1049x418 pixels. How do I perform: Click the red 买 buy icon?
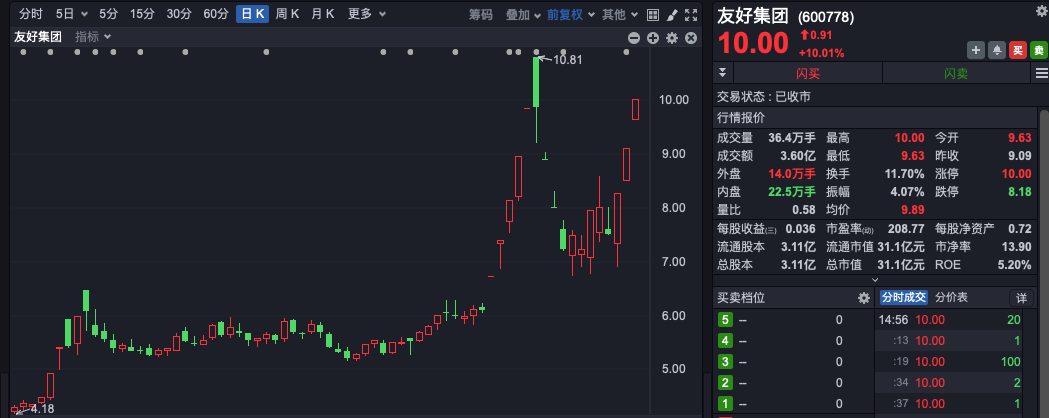pos(1018,50)
